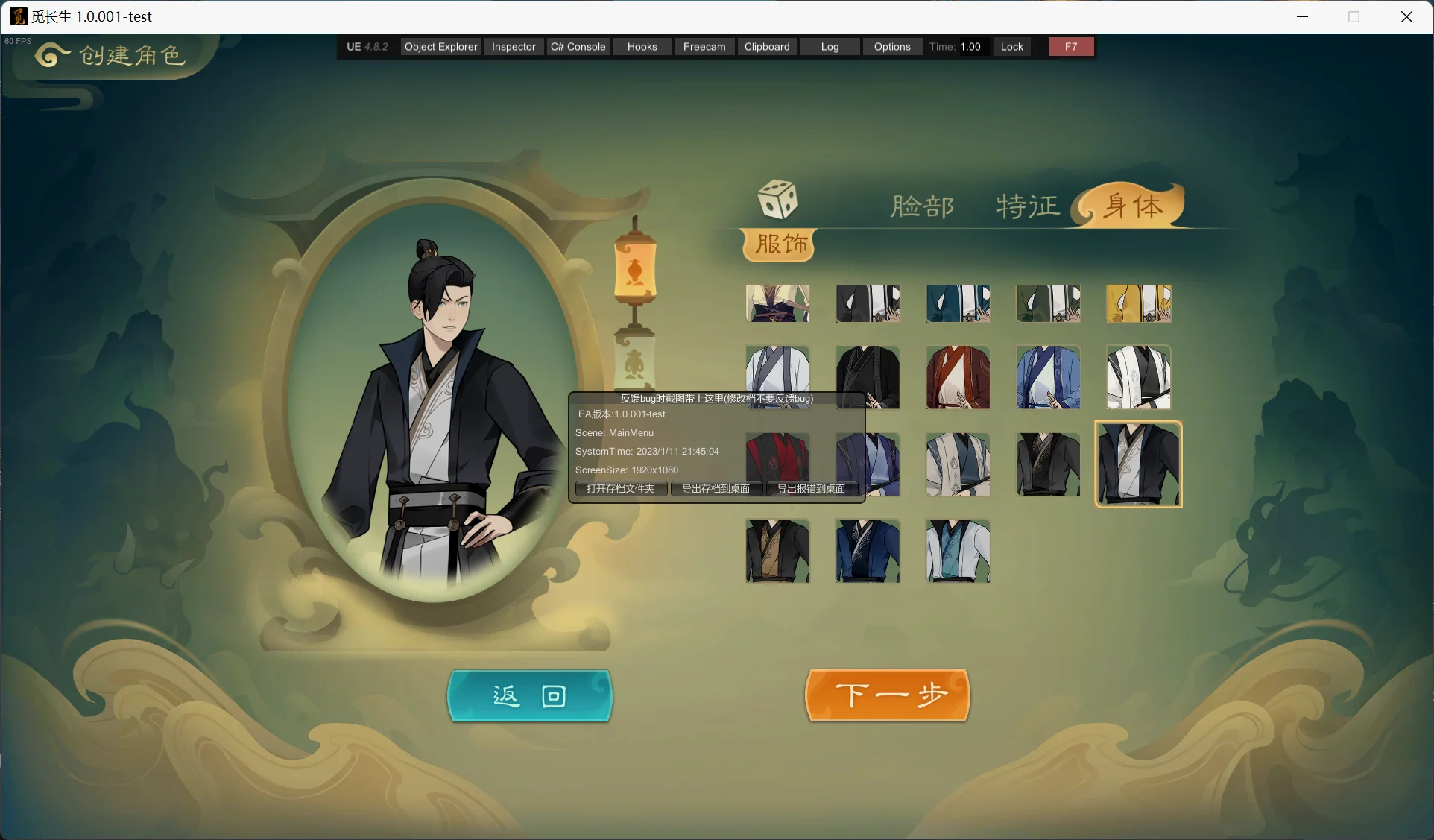
Task: Select the orange lantern male gender icon
Action: (635, 271)
